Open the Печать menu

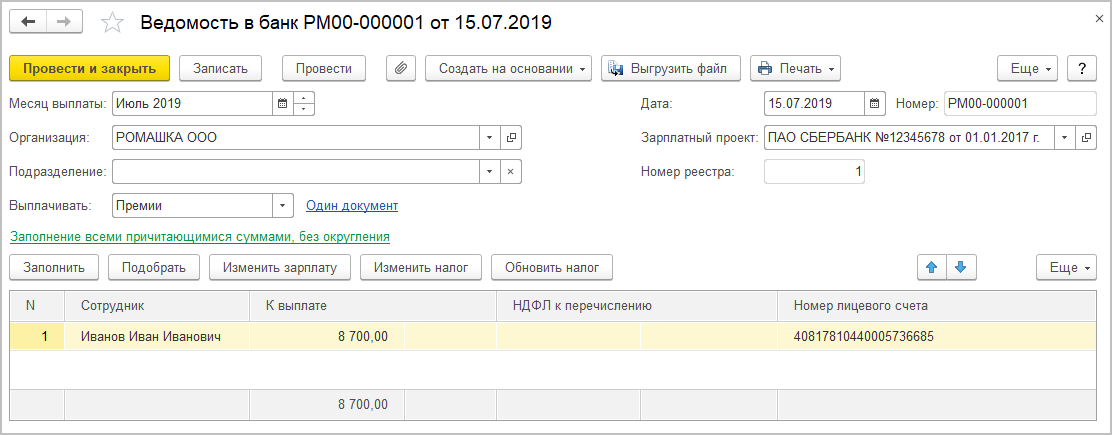(x=795, y=68)
